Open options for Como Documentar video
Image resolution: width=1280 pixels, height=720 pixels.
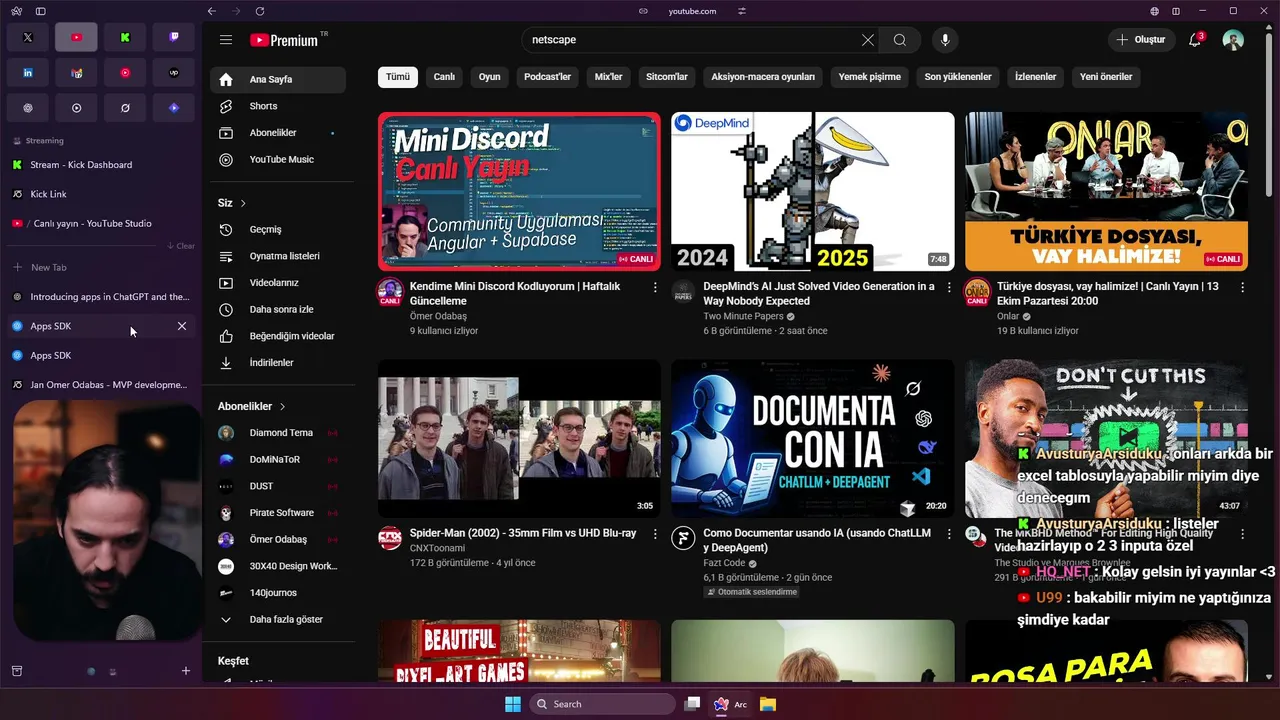tap(949, 534)
